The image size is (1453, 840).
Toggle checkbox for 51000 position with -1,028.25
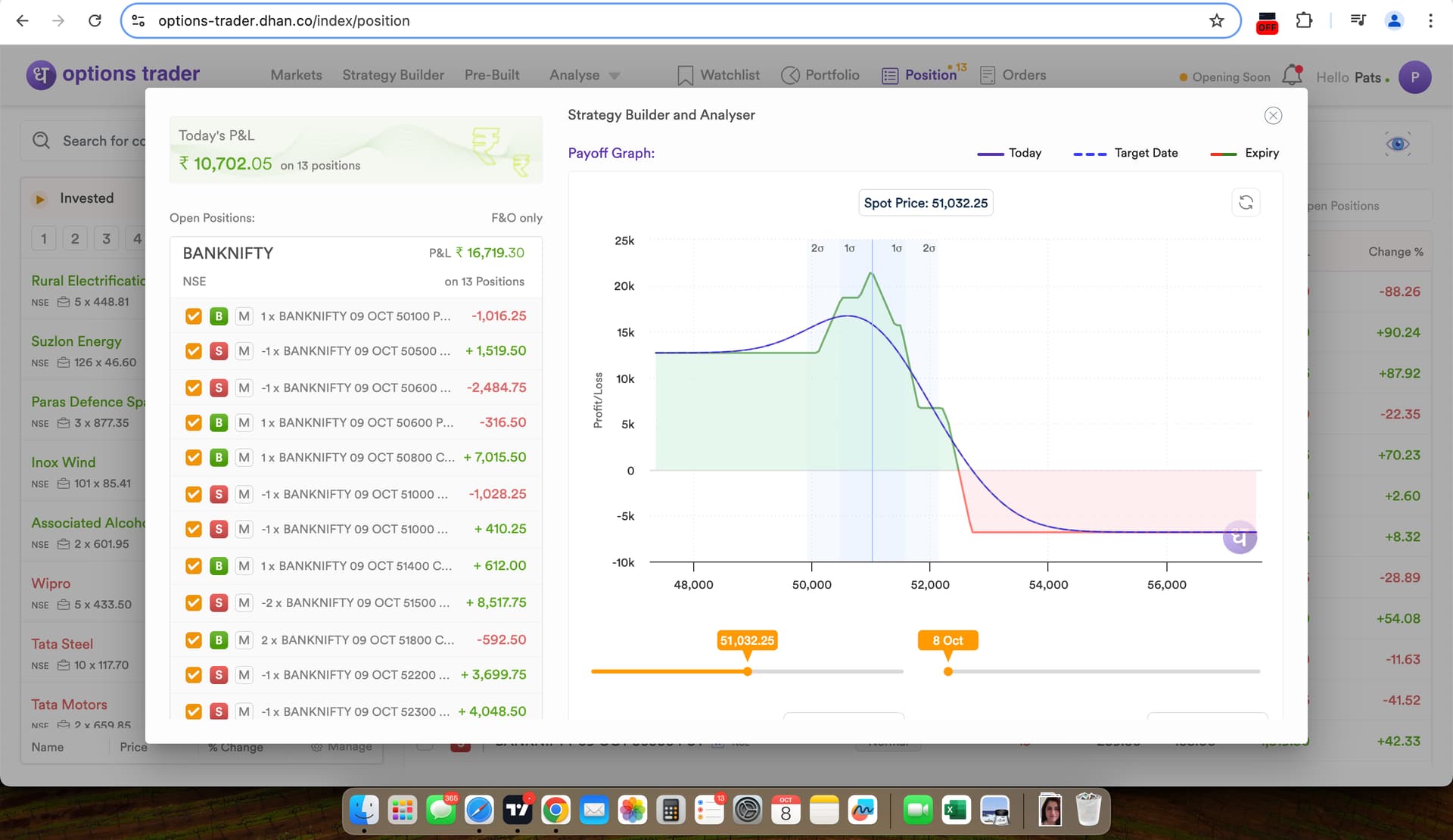194,494
